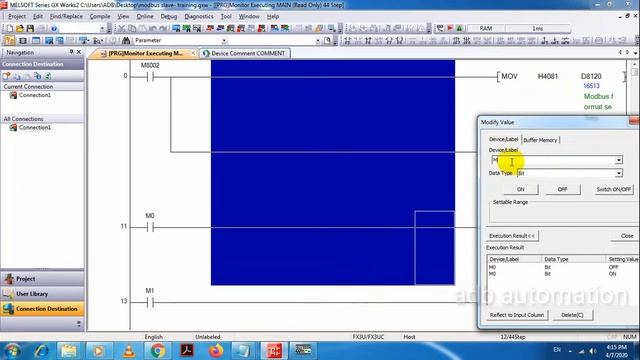Click 'D8120' operand in MOV instruction
The image size is (640, 360).
(591, 76)
